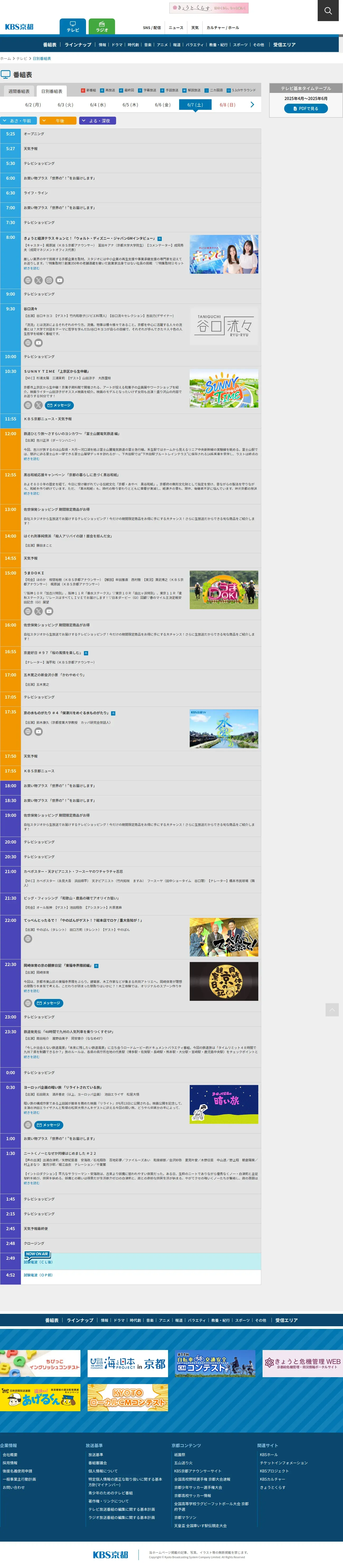This screenshot has height=1568, width=343.
Task: Select the 週間番組表 tab
Action: 19,91
